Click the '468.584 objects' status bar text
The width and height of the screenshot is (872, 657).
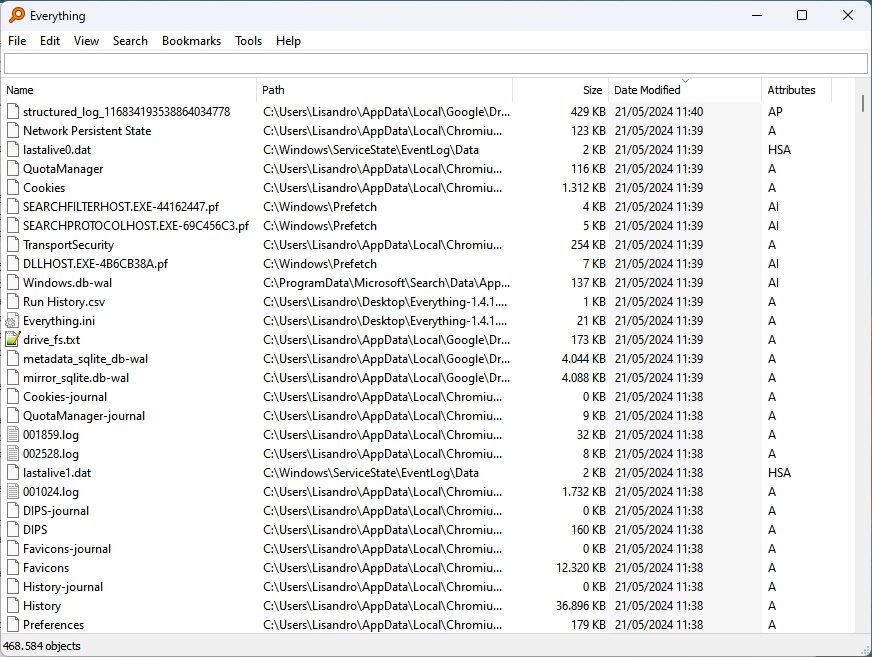tap(42, 646)
